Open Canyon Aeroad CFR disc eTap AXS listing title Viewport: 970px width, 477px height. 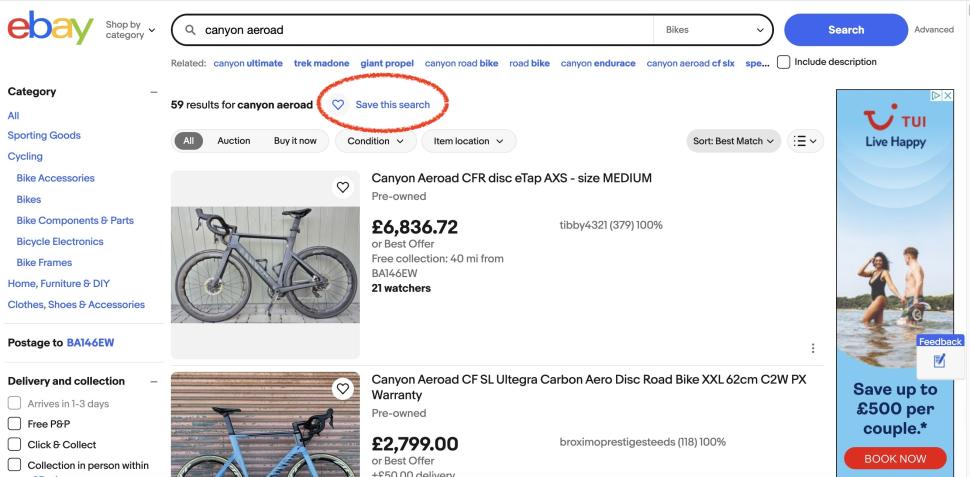(x=512, y=178)
